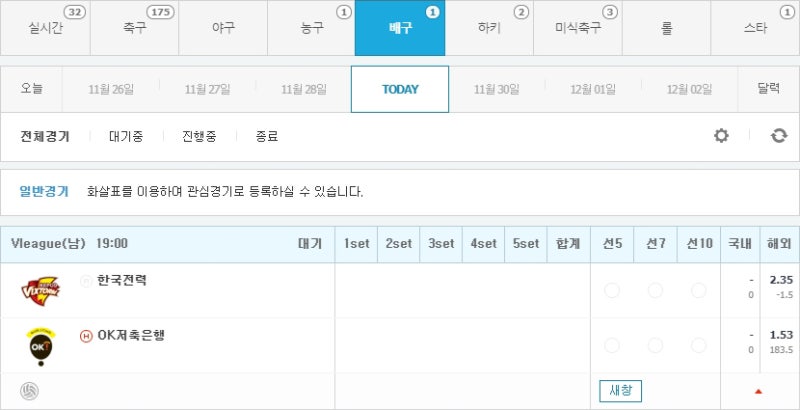The height and width of the screenshot is (410, 800).
Task: Open the 달력 calendar picker
Action: coord(768,89)
